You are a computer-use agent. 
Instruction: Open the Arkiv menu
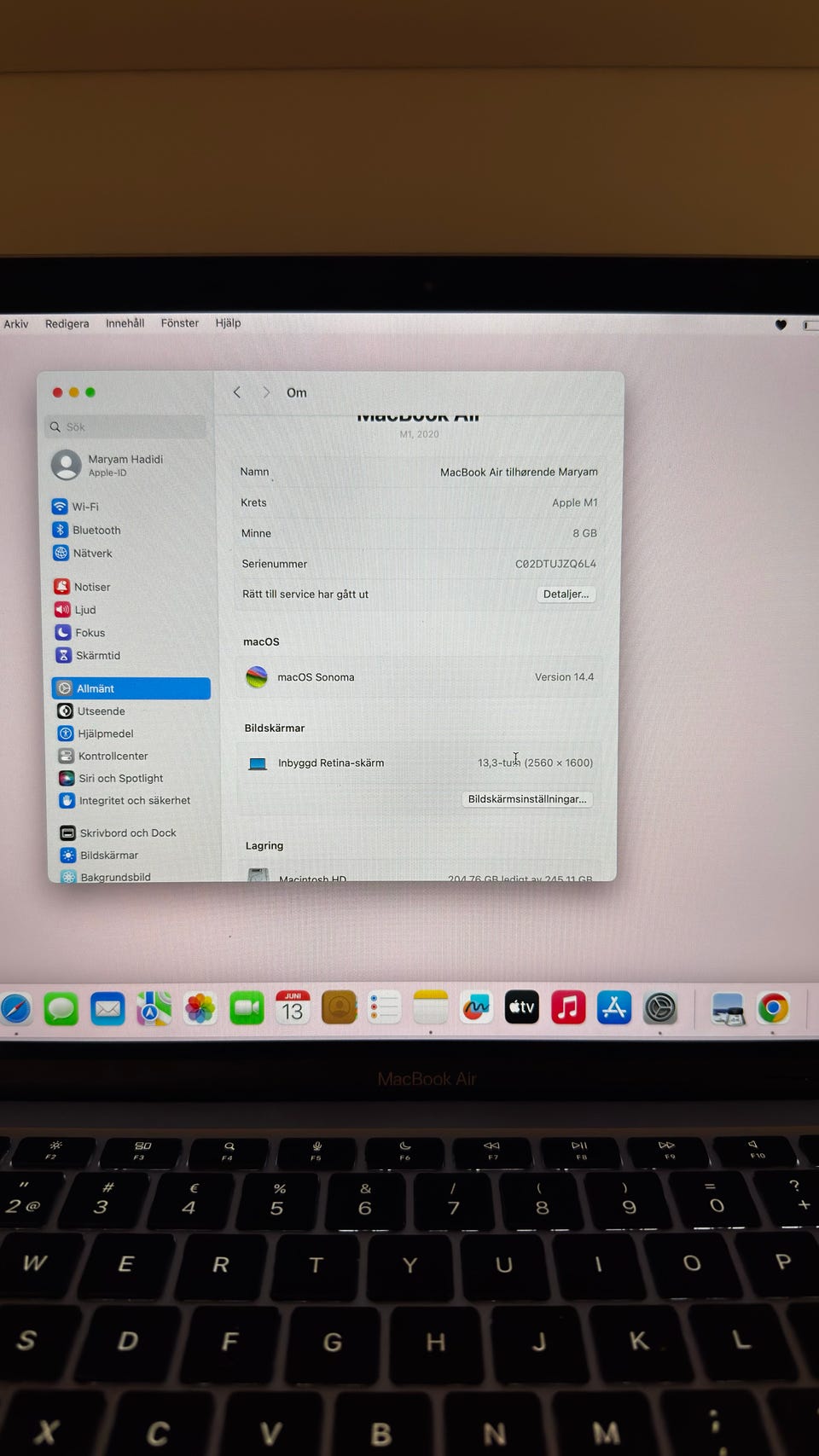coord(16,324)
